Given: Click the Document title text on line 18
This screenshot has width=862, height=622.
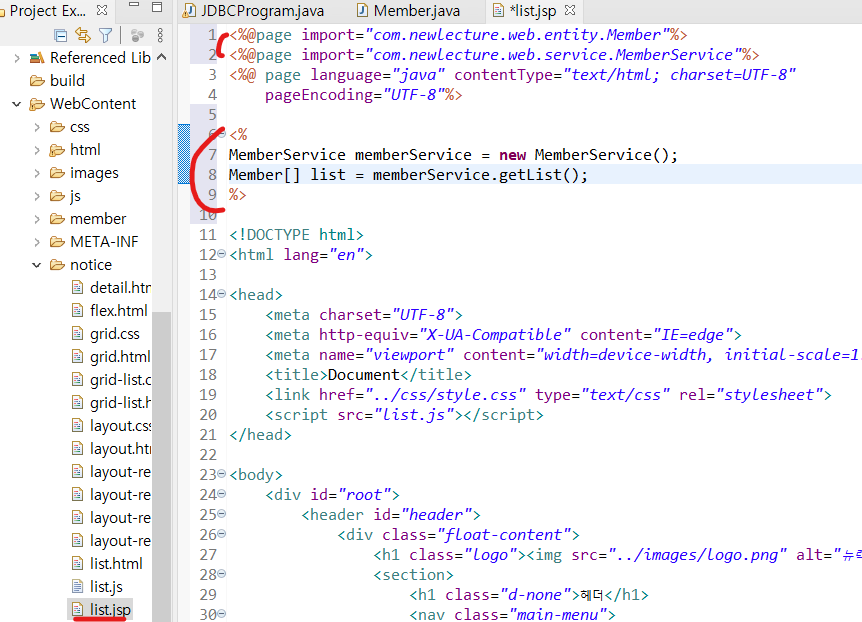Looking at the screenshot, I should click(363, 375).
